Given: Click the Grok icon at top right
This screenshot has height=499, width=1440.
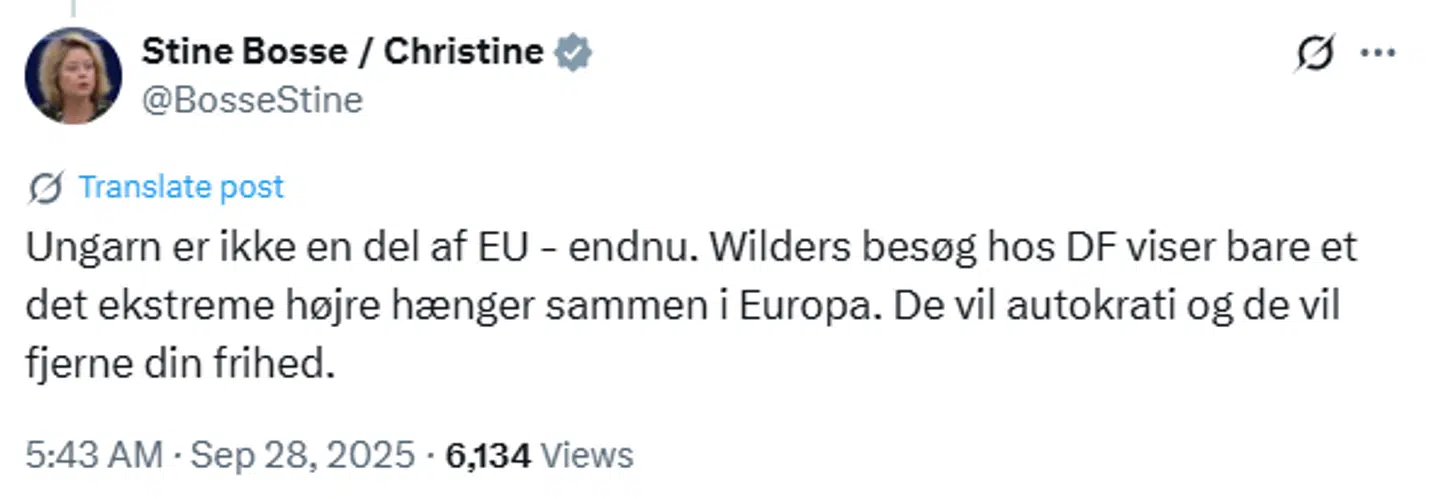Looking at the screenshot, I should coord(1314,54).
